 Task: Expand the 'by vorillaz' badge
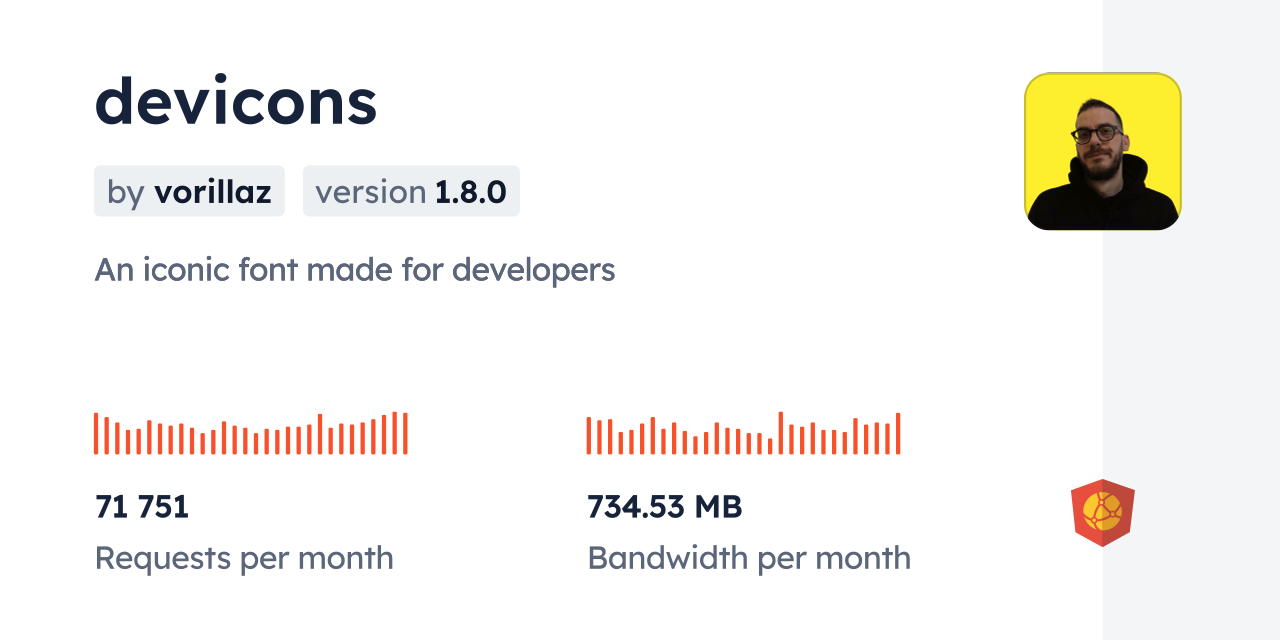189,191
